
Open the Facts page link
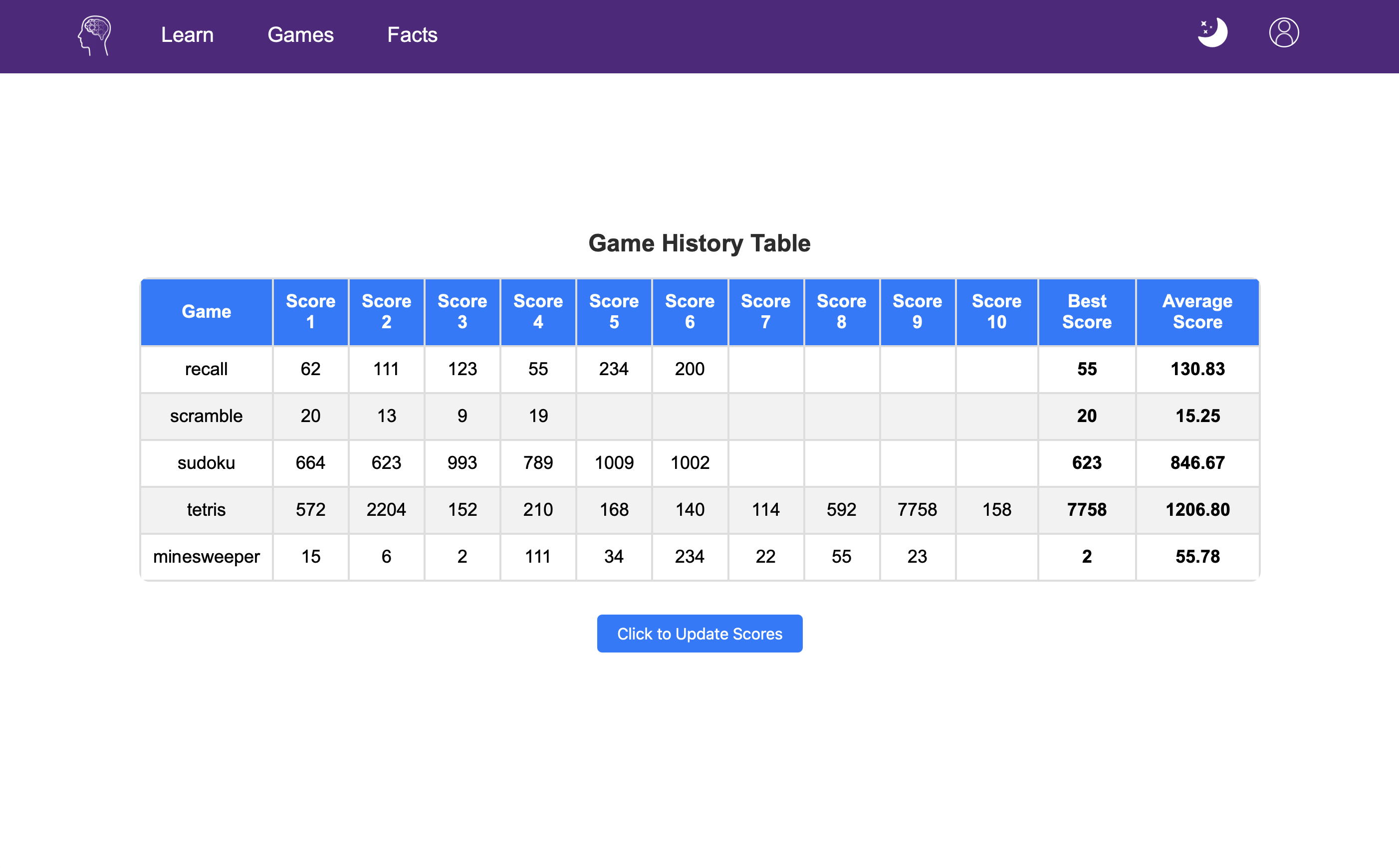412,35
